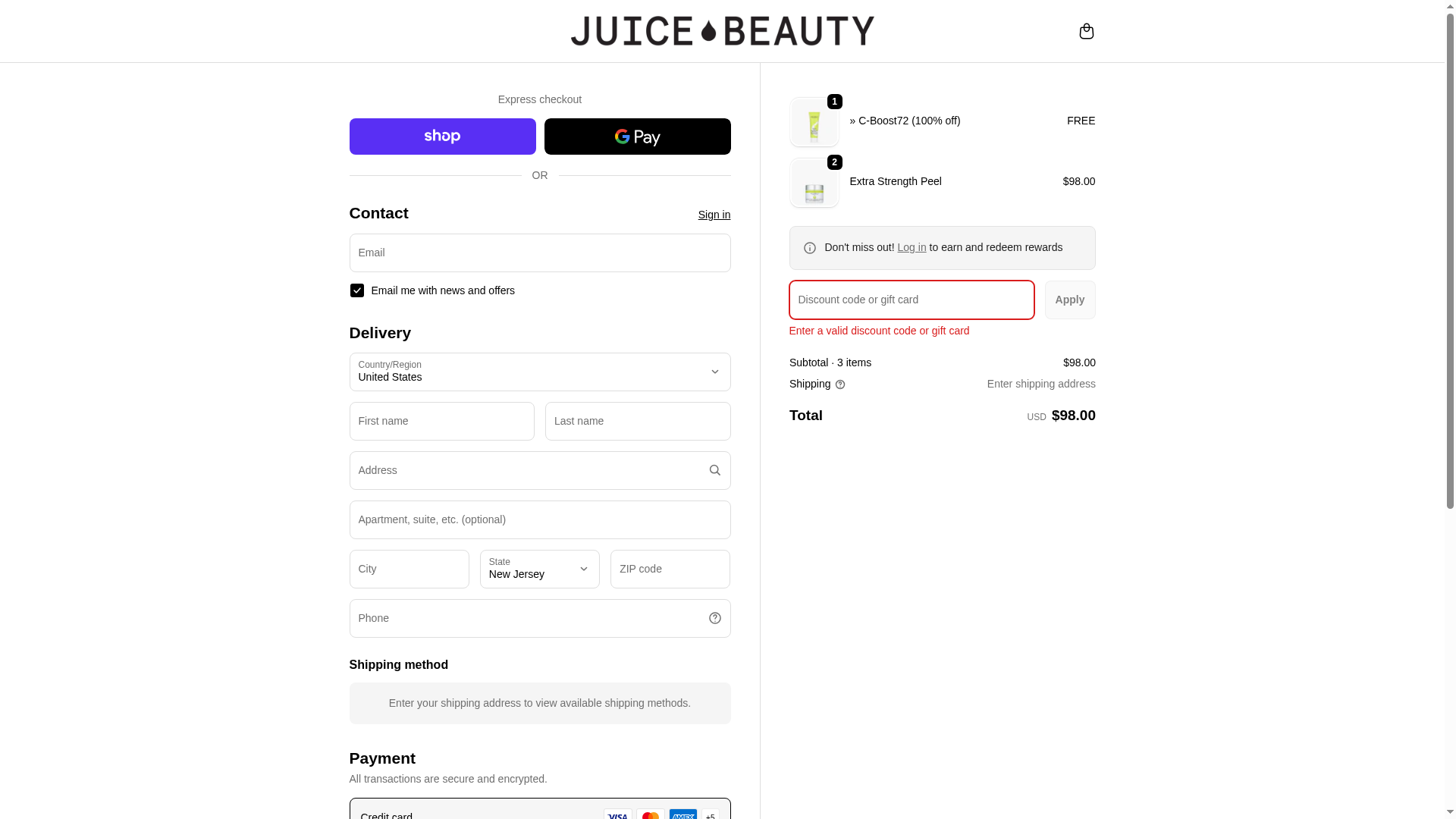
Task: Open the shopping bag cart icon
Action: coord(1086,31)
